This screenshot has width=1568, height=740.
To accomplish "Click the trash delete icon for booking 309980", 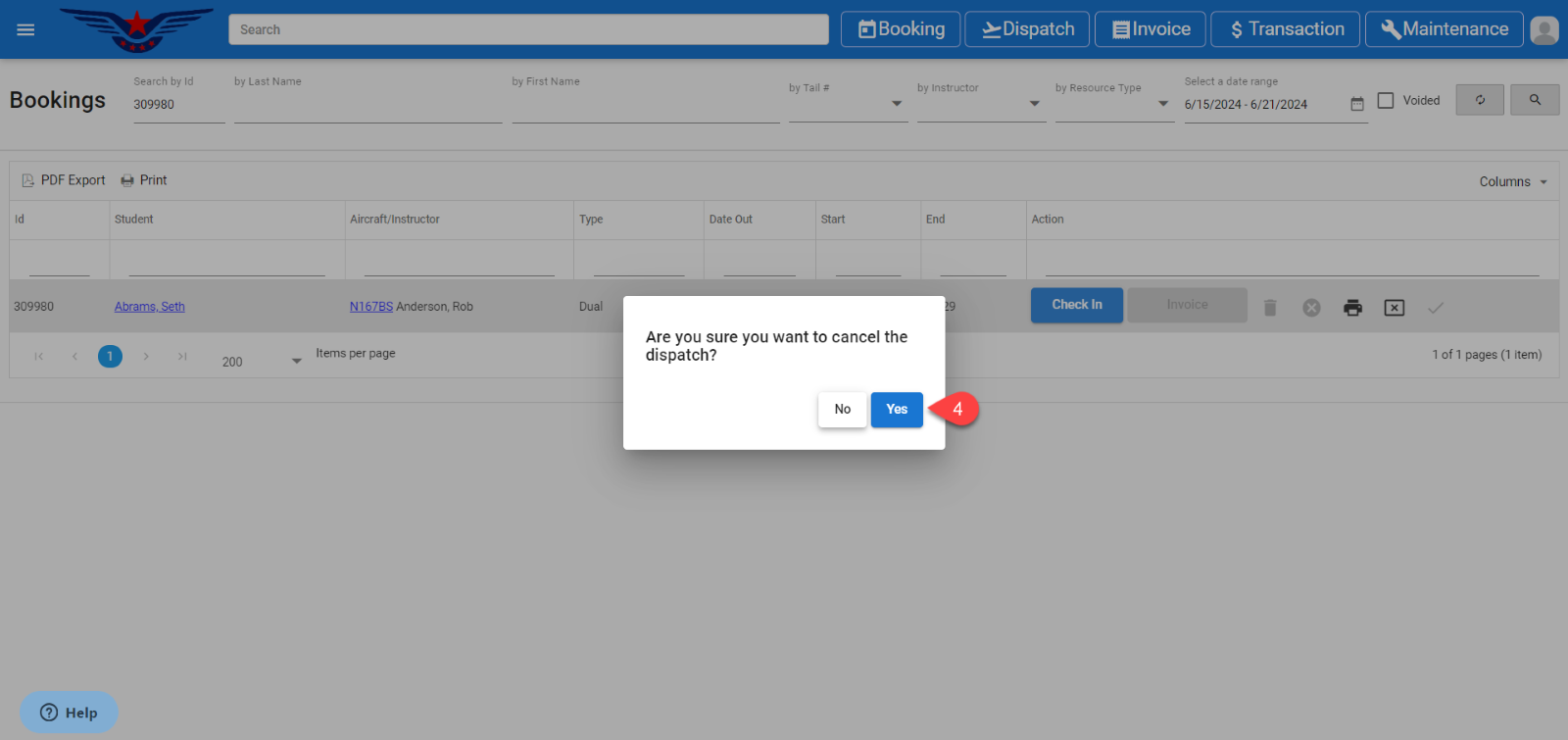I will 1269,308.
